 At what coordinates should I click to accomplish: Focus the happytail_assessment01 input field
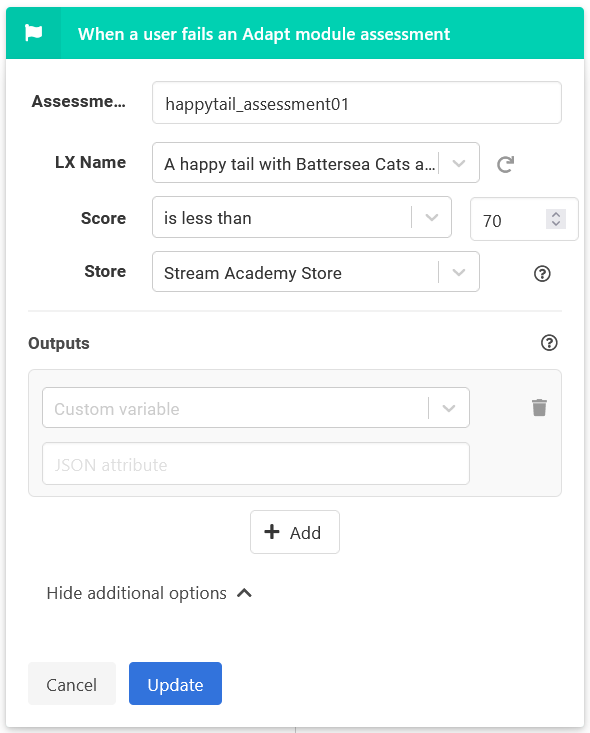(357, 103)
